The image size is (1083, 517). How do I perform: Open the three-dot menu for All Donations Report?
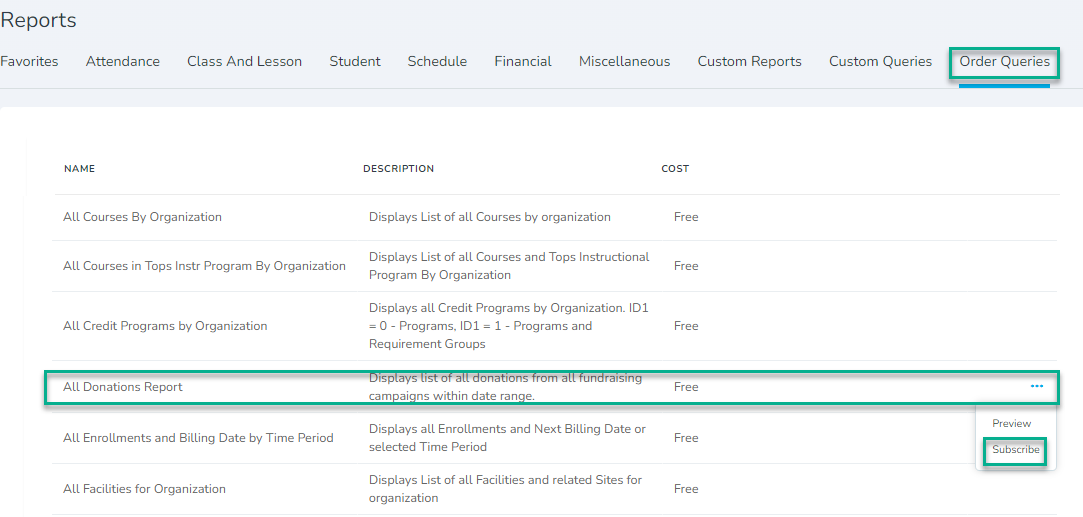tap(1036, 387)
